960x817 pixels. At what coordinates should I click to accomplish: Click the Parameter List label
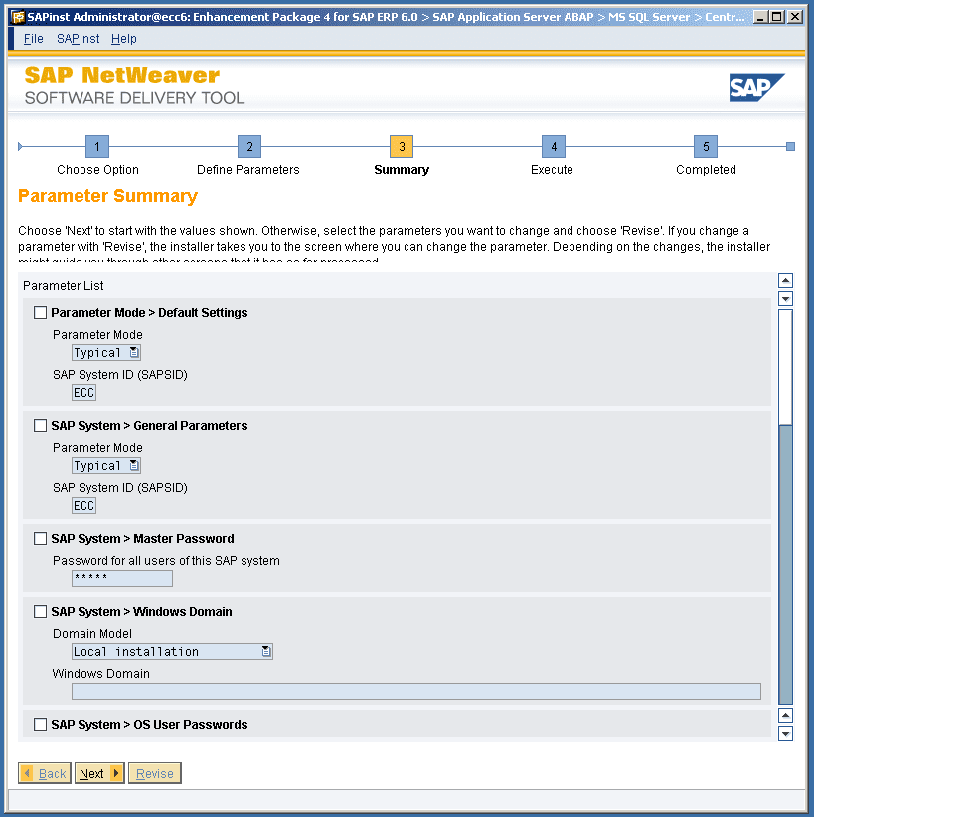(x=63, y=285)
